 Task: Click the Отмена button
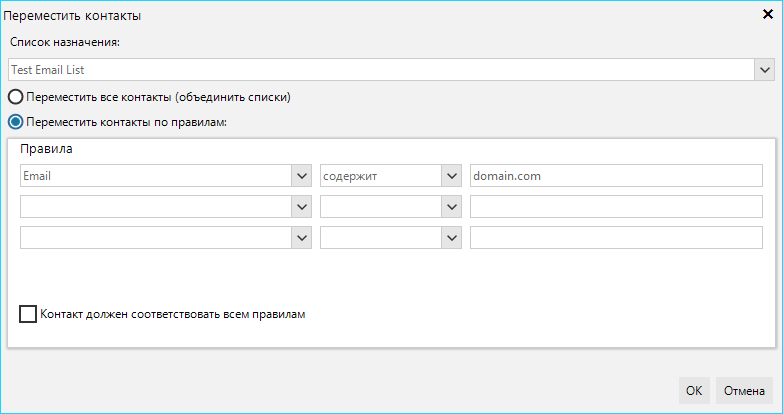click(745, 391)
